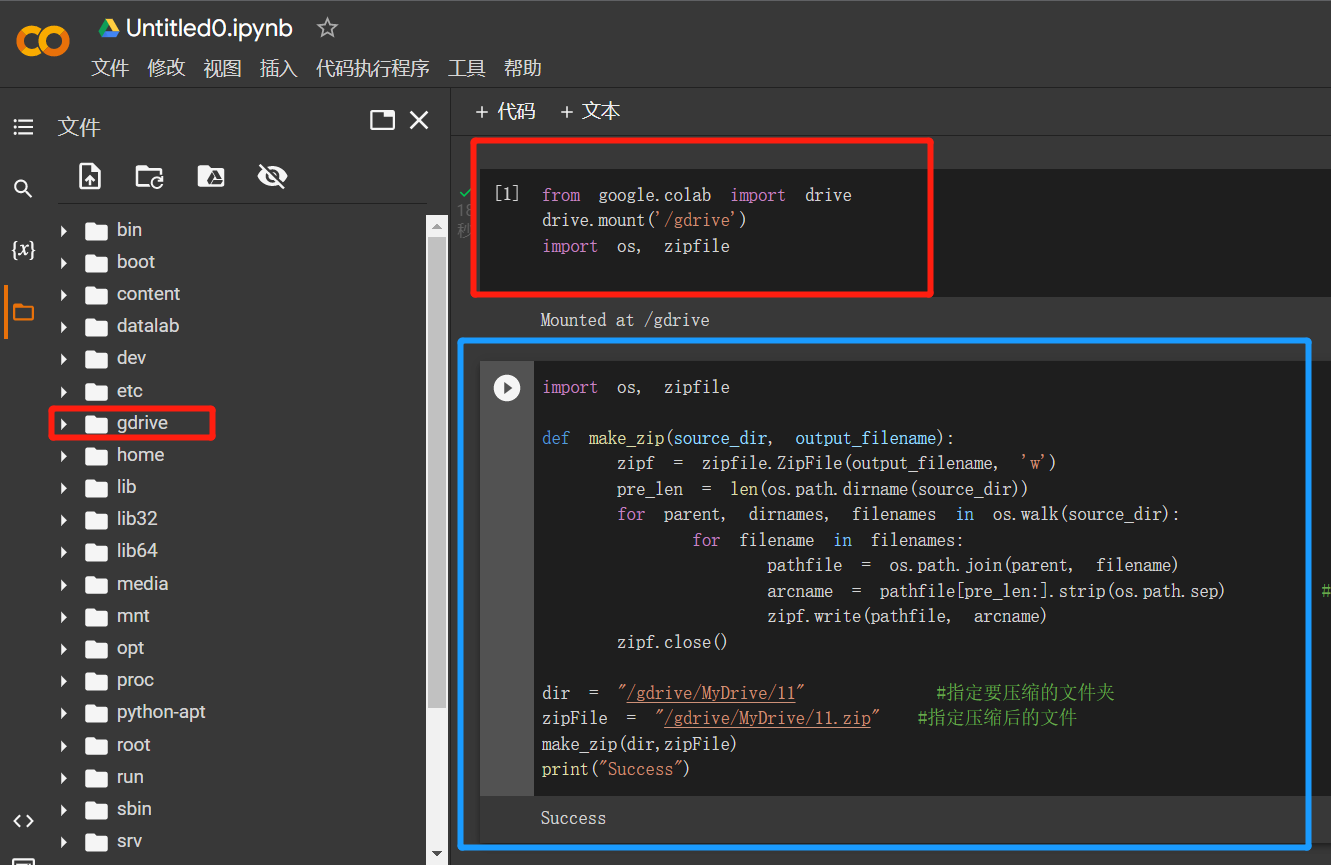Click the file panel scrollbar thumb
Screen dimensions: 1331x865
(437, 472)
